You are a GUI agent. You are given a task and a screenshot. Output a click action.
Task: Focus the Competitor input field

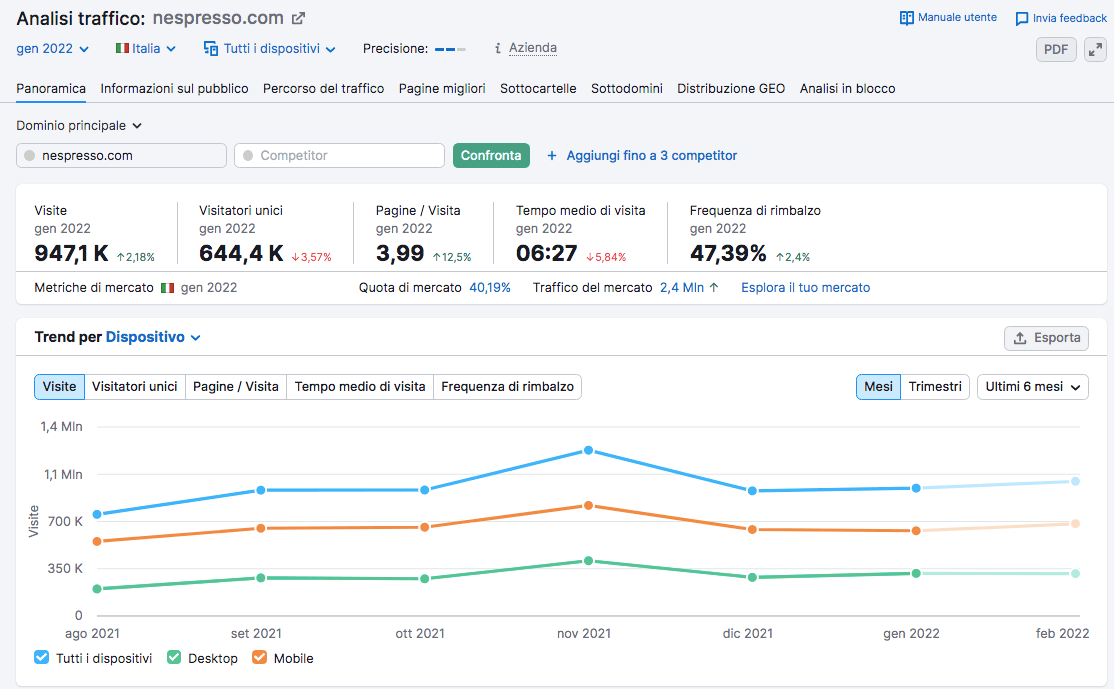340,156
